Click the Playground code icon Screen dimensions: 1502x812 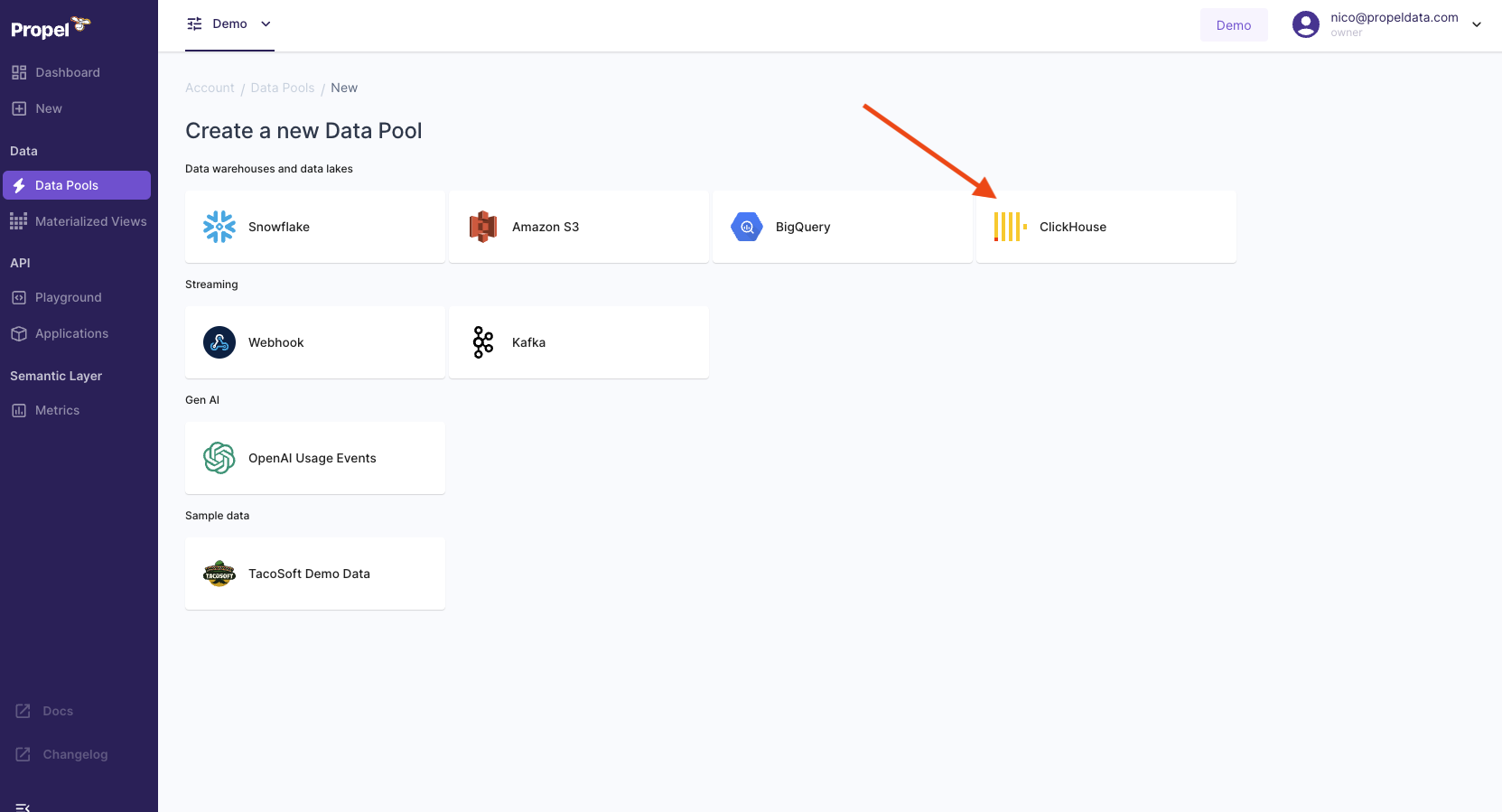pos(19,297)
